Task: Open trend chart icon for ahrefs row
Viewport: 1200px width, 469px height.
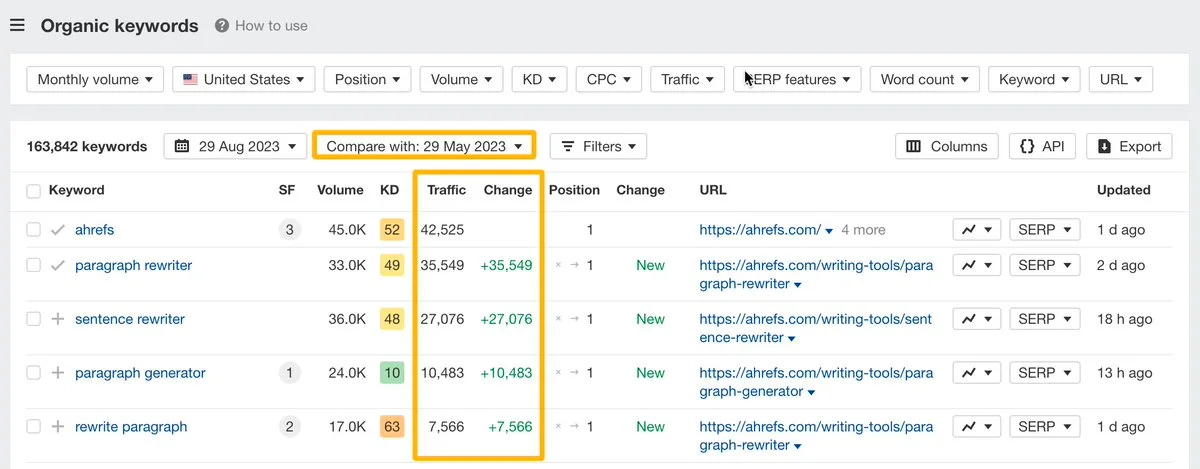Action: pos(976,230)
